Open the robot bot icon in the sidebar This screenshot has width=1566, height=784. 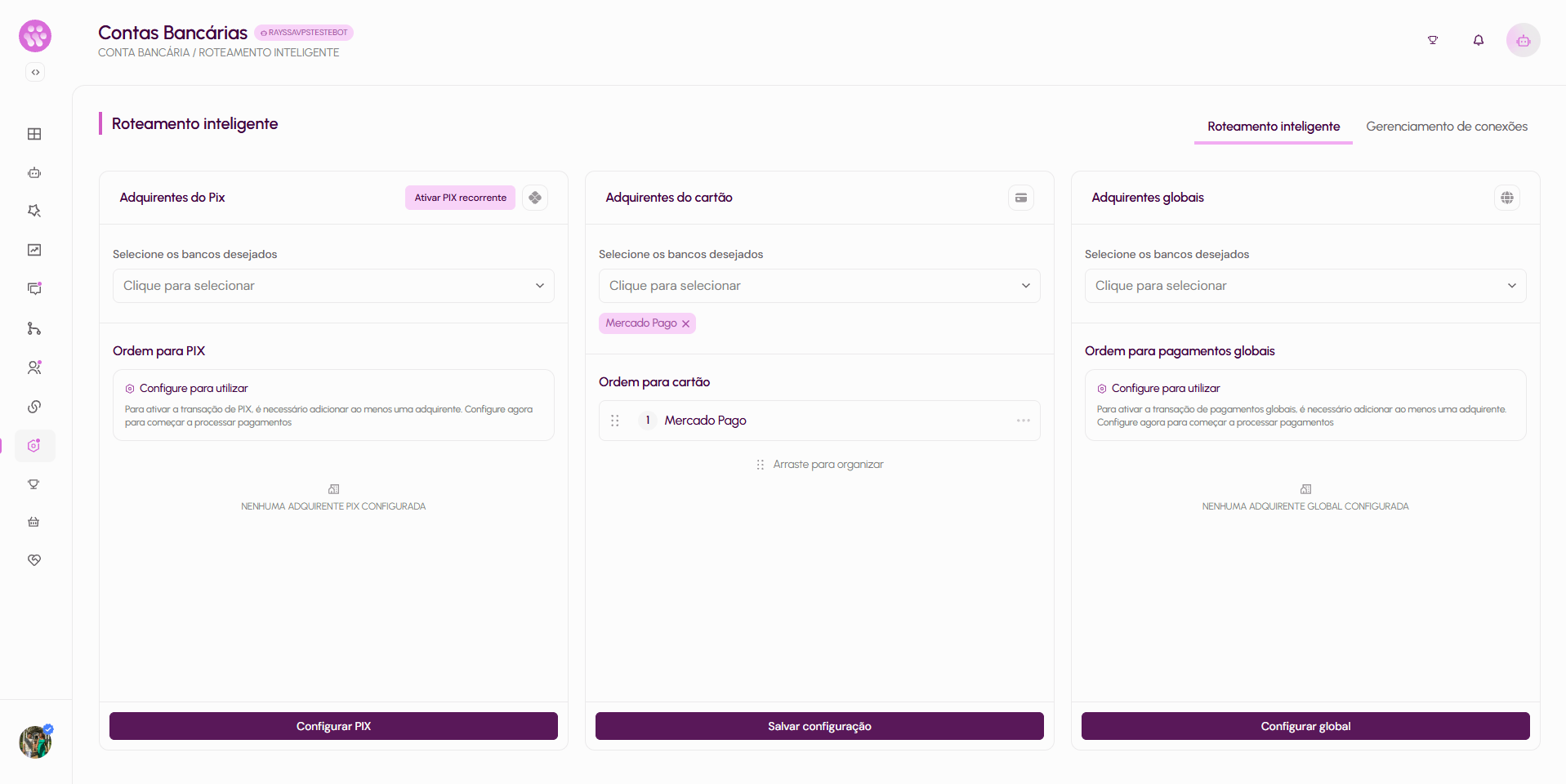pyautogui.click(x=34, y=172)
